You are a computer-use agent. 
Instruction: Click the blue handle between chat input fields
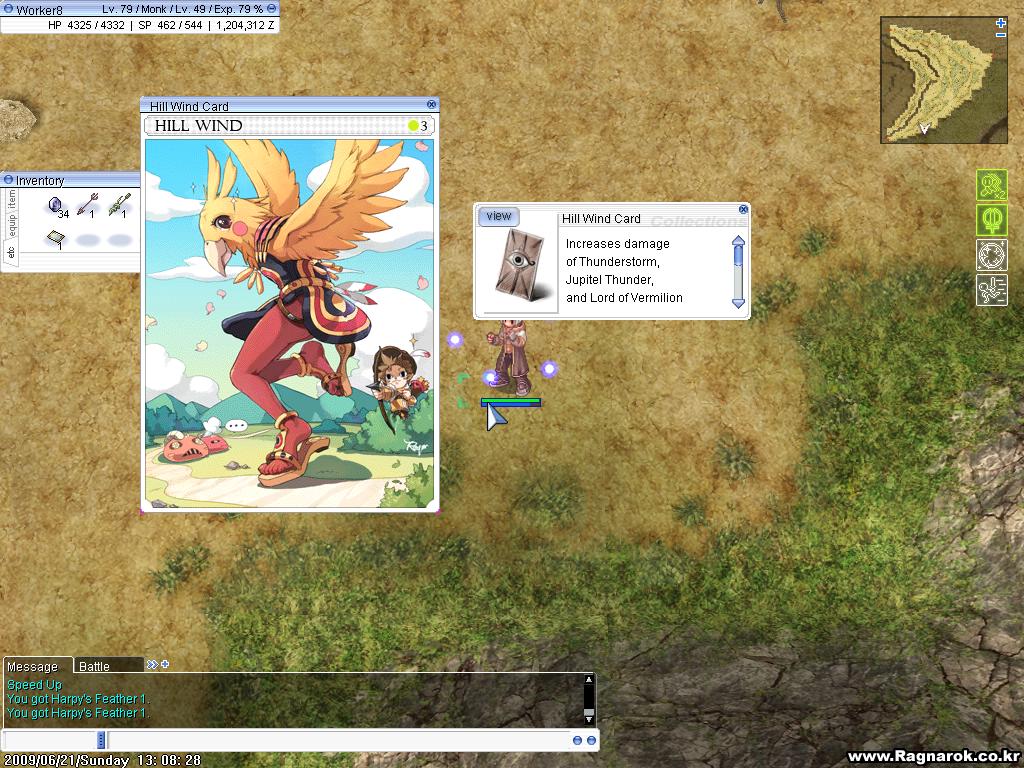[x=101, y=740]
